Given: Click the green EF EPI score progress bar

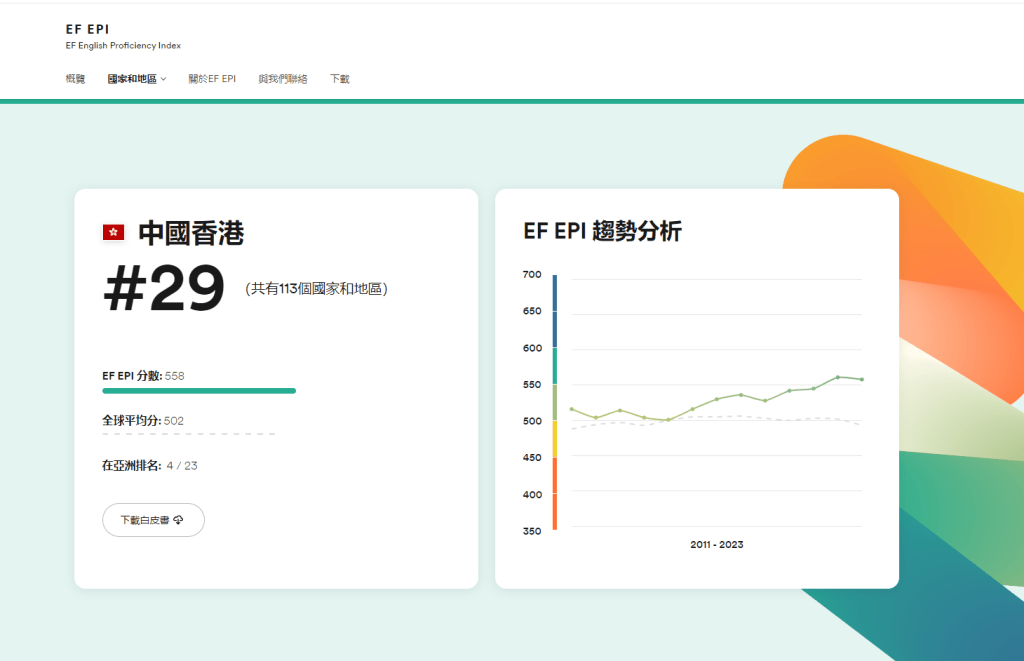Looking at the screenshot, I should tap(199, 391).
